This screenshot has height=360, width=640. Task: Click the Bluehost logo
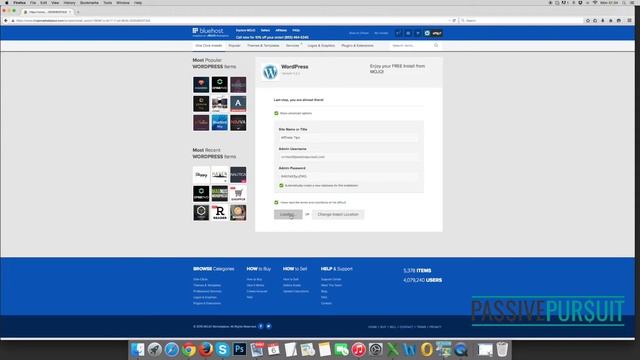[x=208, y=32]
